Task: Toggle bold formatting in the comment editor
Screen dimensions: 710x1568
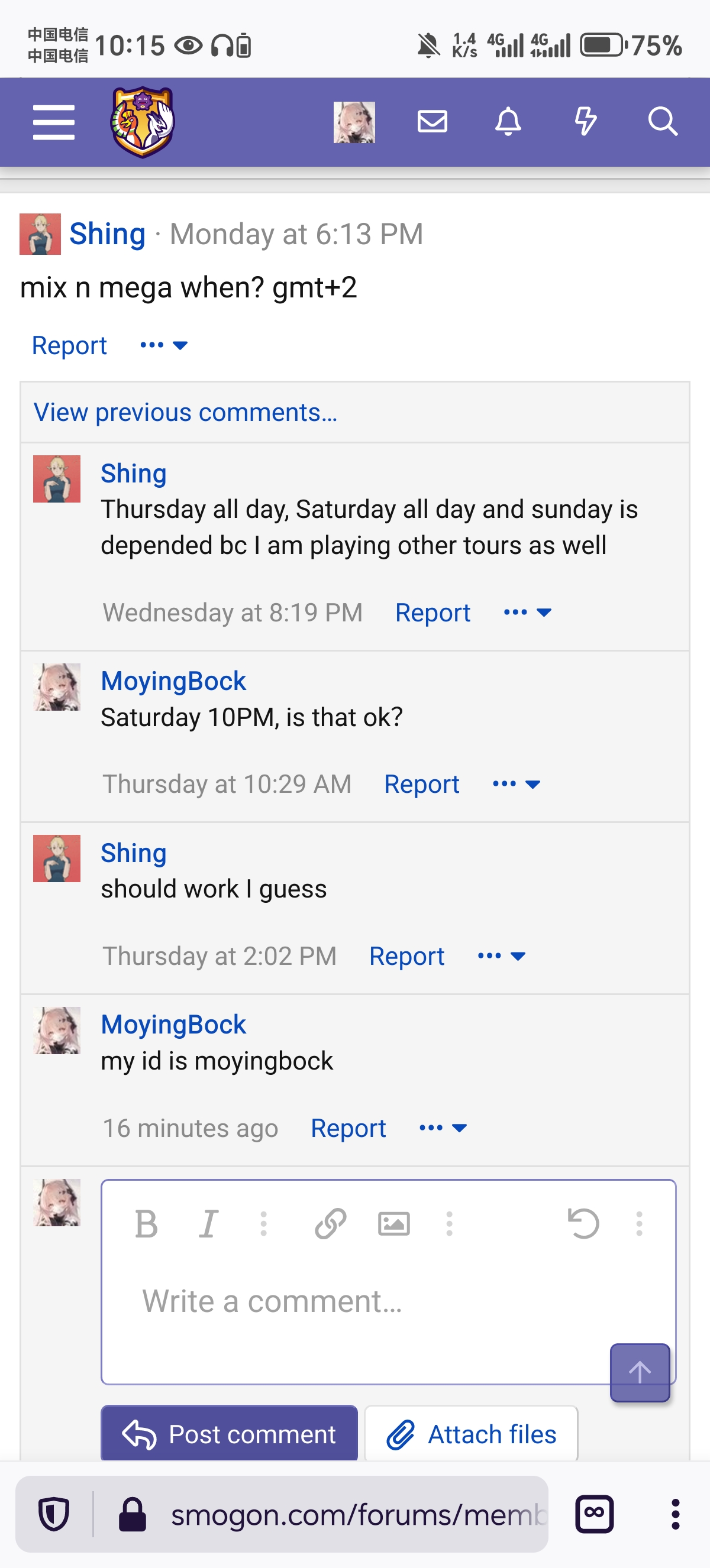Action: point(146,1223)
